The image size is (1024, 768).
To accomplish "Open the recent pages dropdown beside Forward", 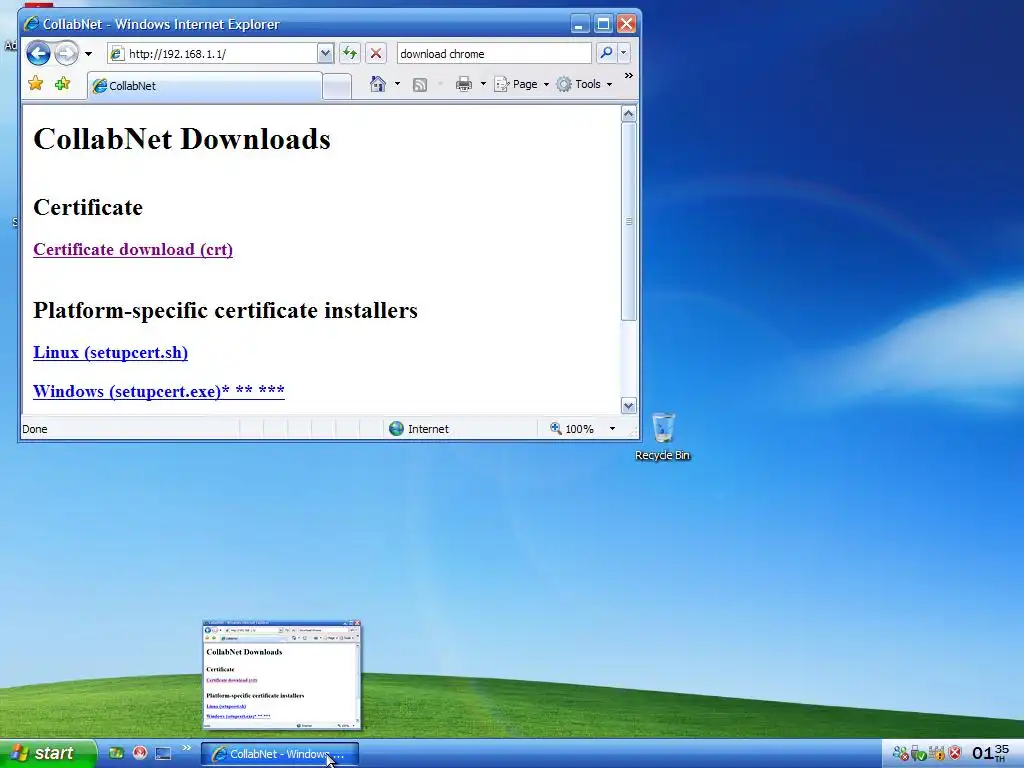I will pos(88,54).
